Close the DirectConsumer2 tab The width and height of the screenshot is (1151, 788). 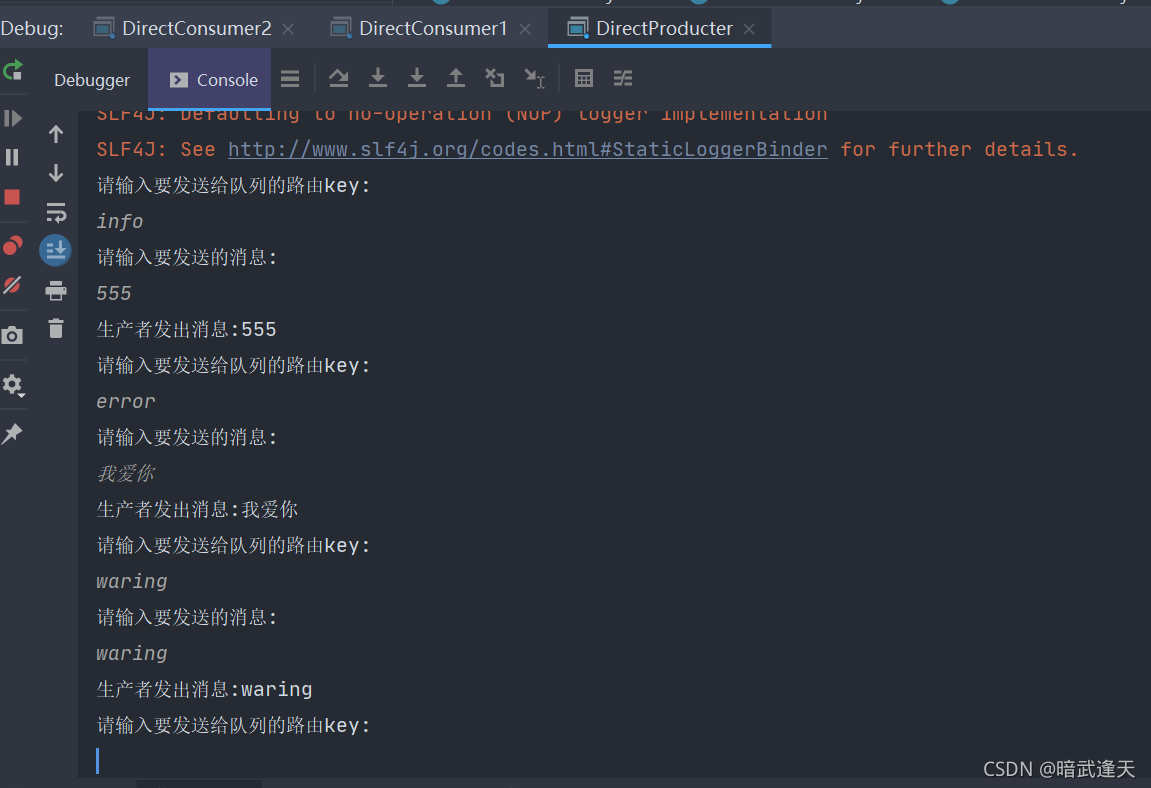[288, 29]
